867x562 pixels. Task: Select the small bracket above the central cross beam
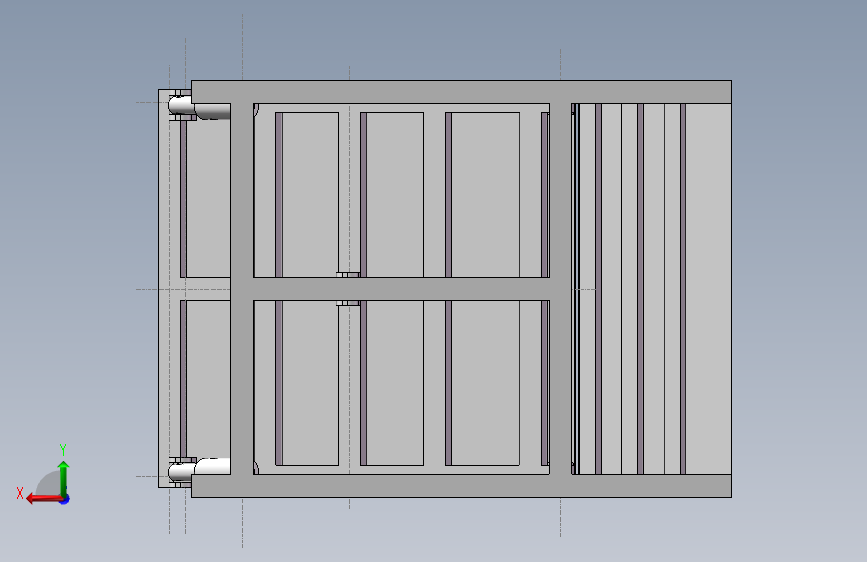point(348,274)
